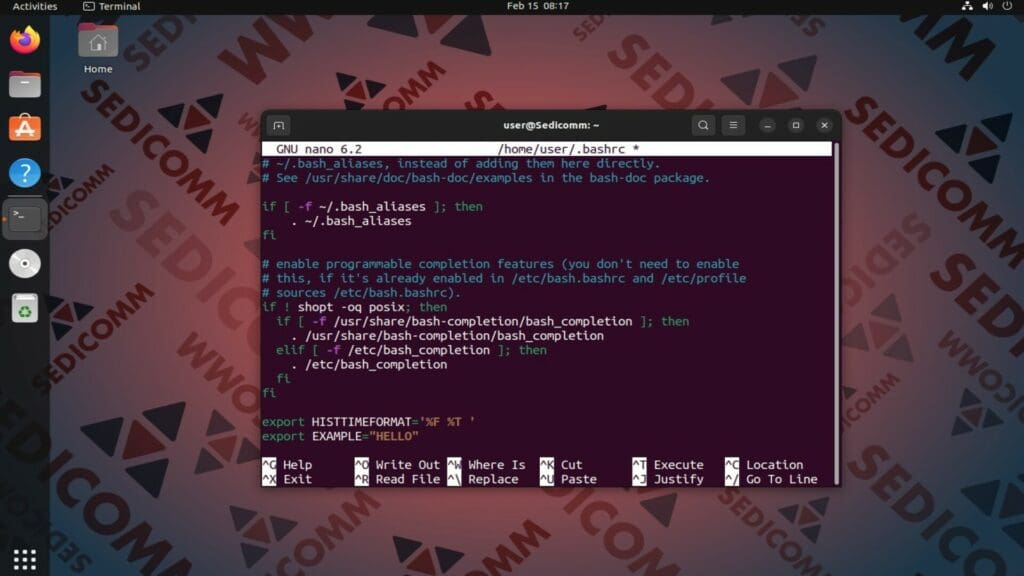
Task: Click the terminal title user@Sedicomm: ~
Action: [x=551, y=125]
